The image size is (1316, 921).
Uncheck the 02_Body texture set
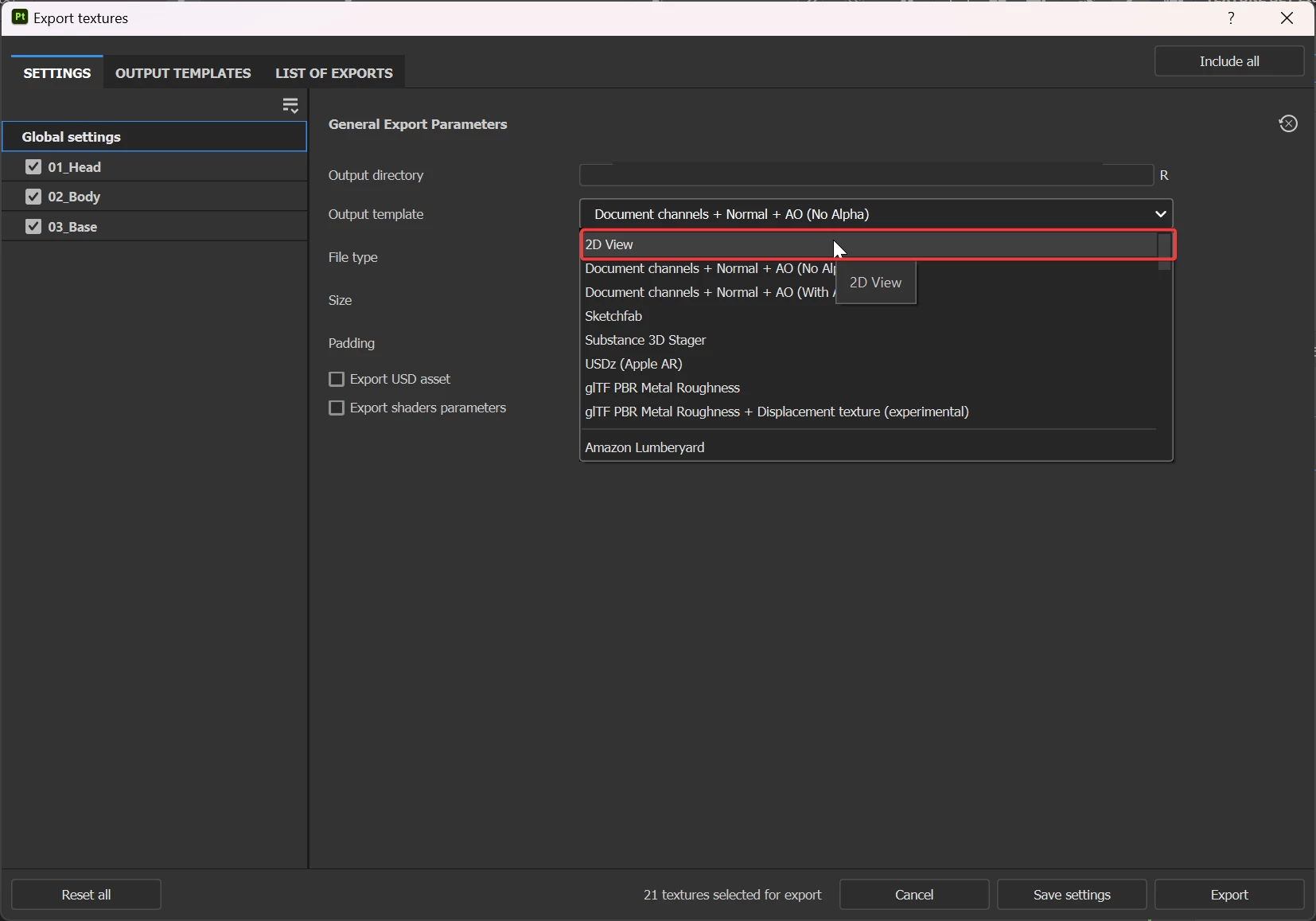pyautogui.click(x=33, y=197)
